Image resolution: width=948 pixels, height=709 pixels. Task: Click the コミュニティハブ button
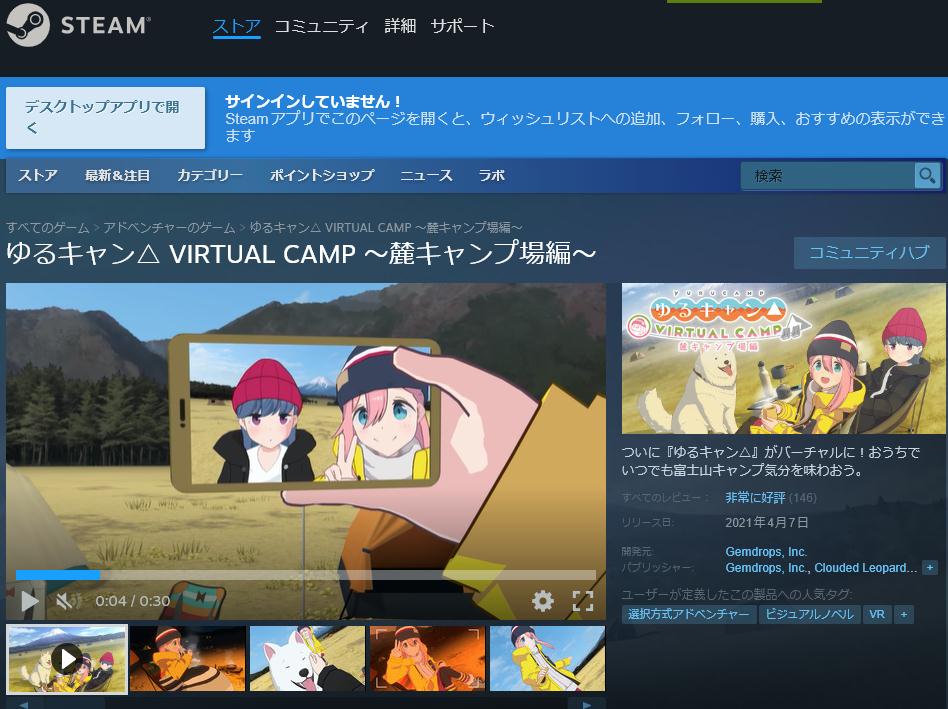(x=869, y=253)
